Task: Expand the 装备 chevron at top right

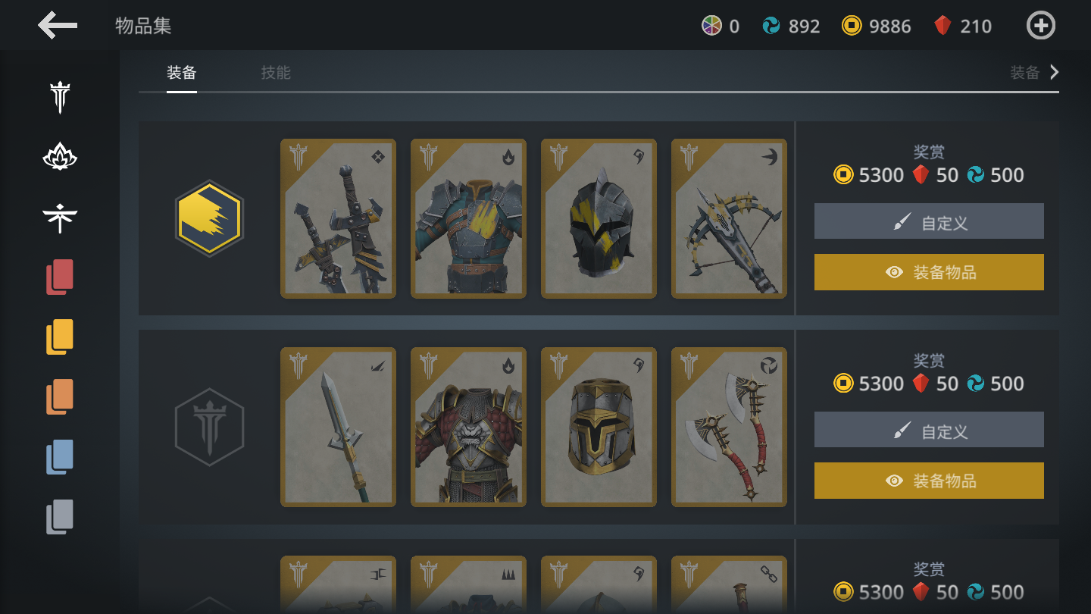Action: click(1035, 72)
